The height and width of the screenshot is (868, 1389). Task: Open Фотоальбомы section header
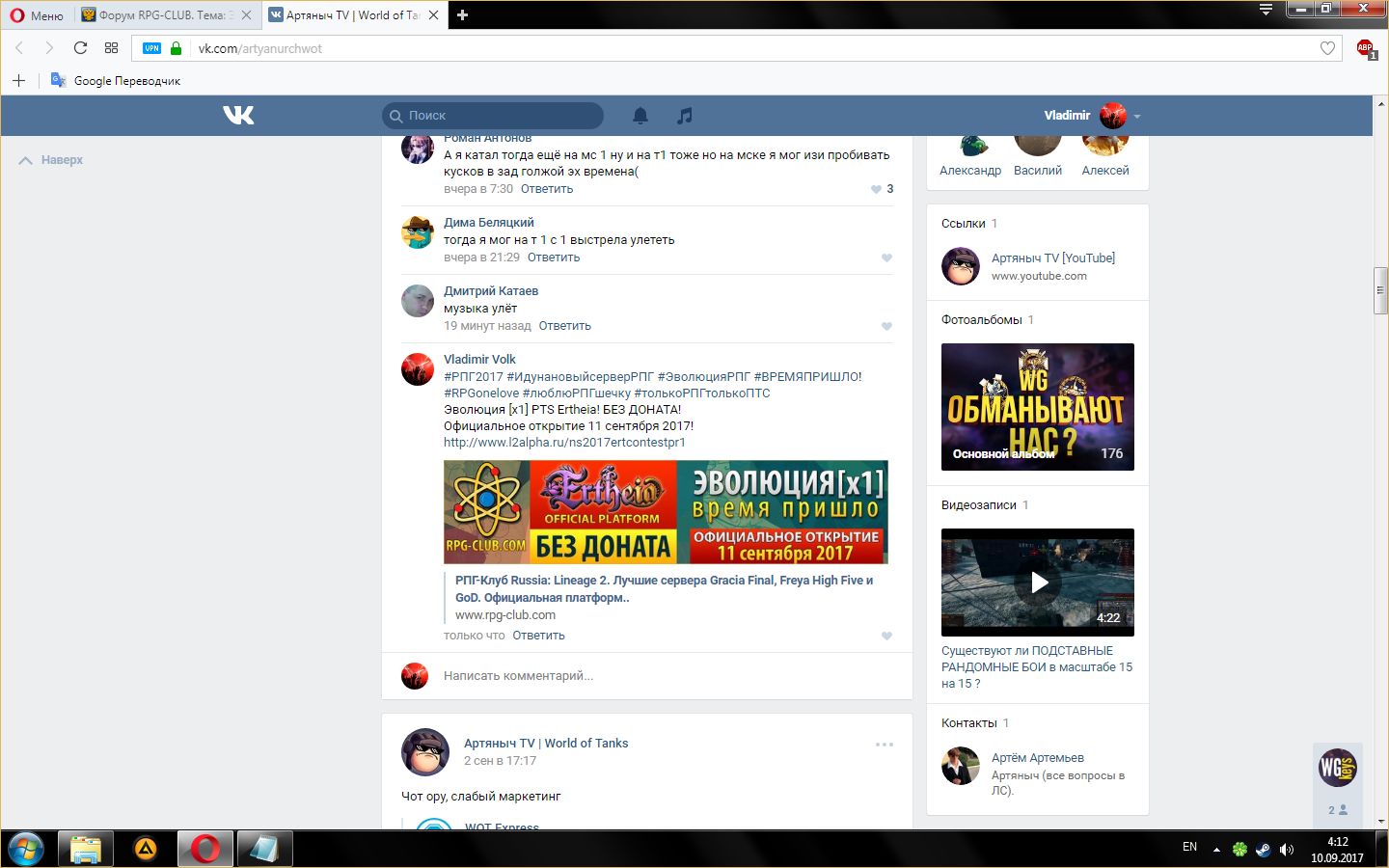tap(981, 320)
